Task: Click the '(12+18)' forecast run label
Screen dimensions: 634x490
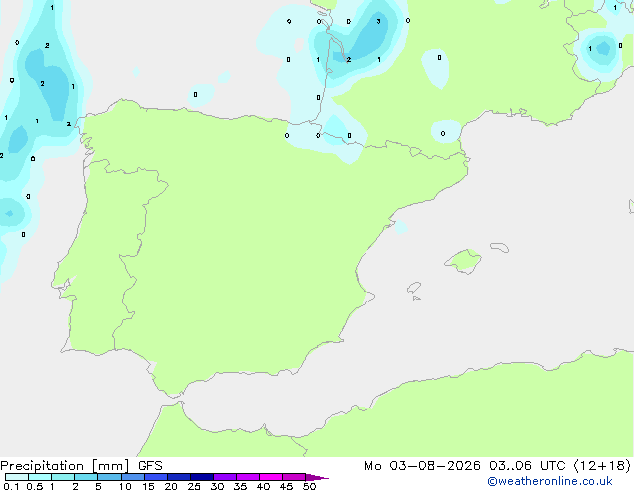Action: tap(602, 466)
